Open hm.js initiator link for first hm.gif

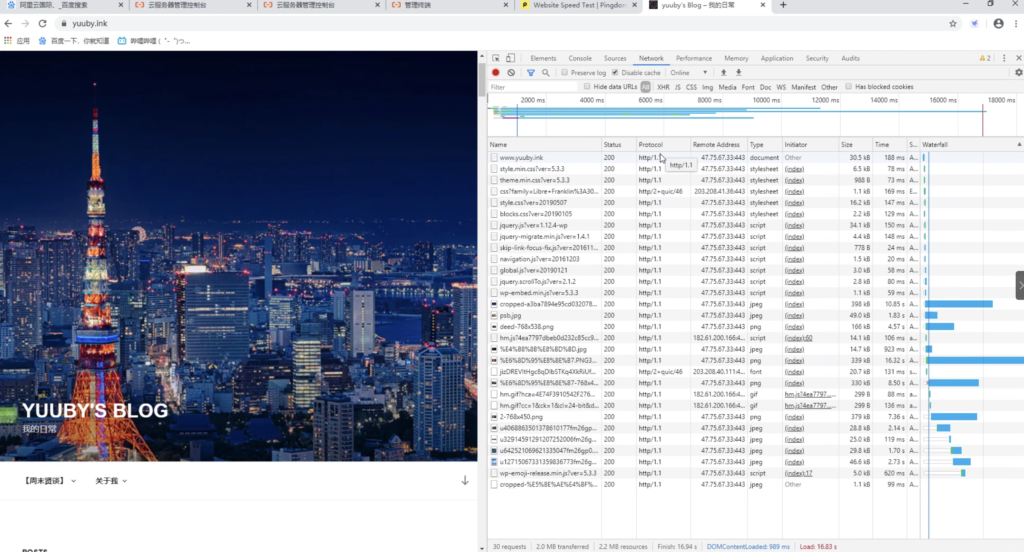coord(809,395)
